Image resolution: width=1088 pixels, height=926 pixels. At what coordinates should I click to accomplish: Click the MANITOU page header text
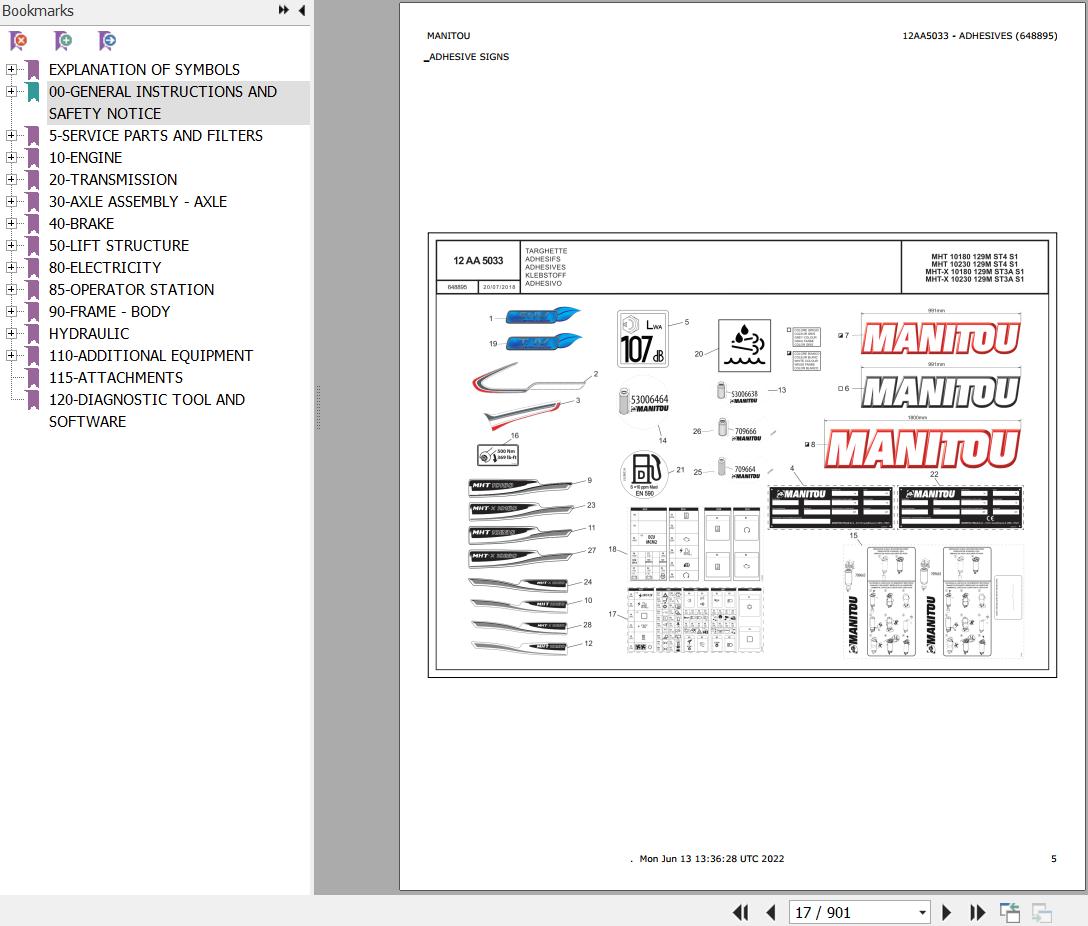[x=448, y=35]
